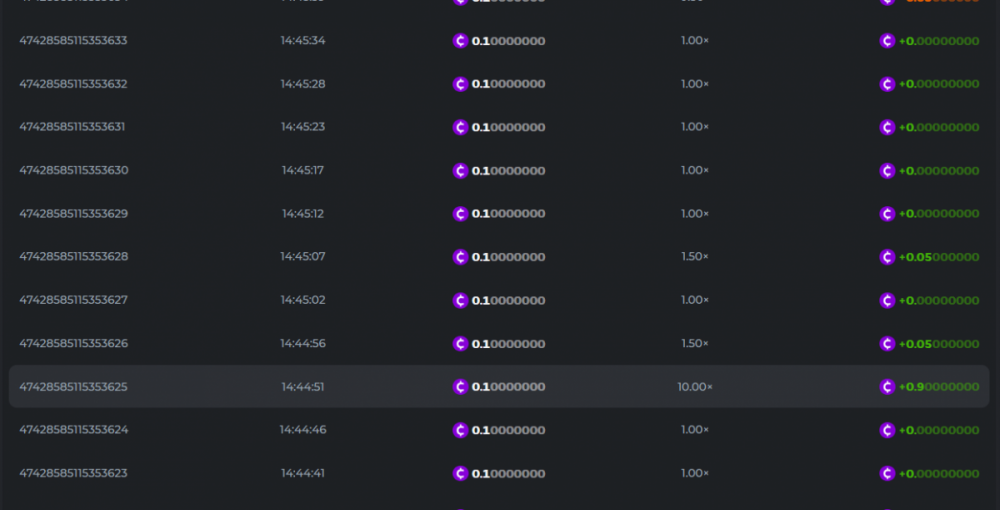Click the 0.10000000 bet amount at 14:44:56
This screenshot has height=510, width=1000.
pyautogui.click(x=508, y=344)
